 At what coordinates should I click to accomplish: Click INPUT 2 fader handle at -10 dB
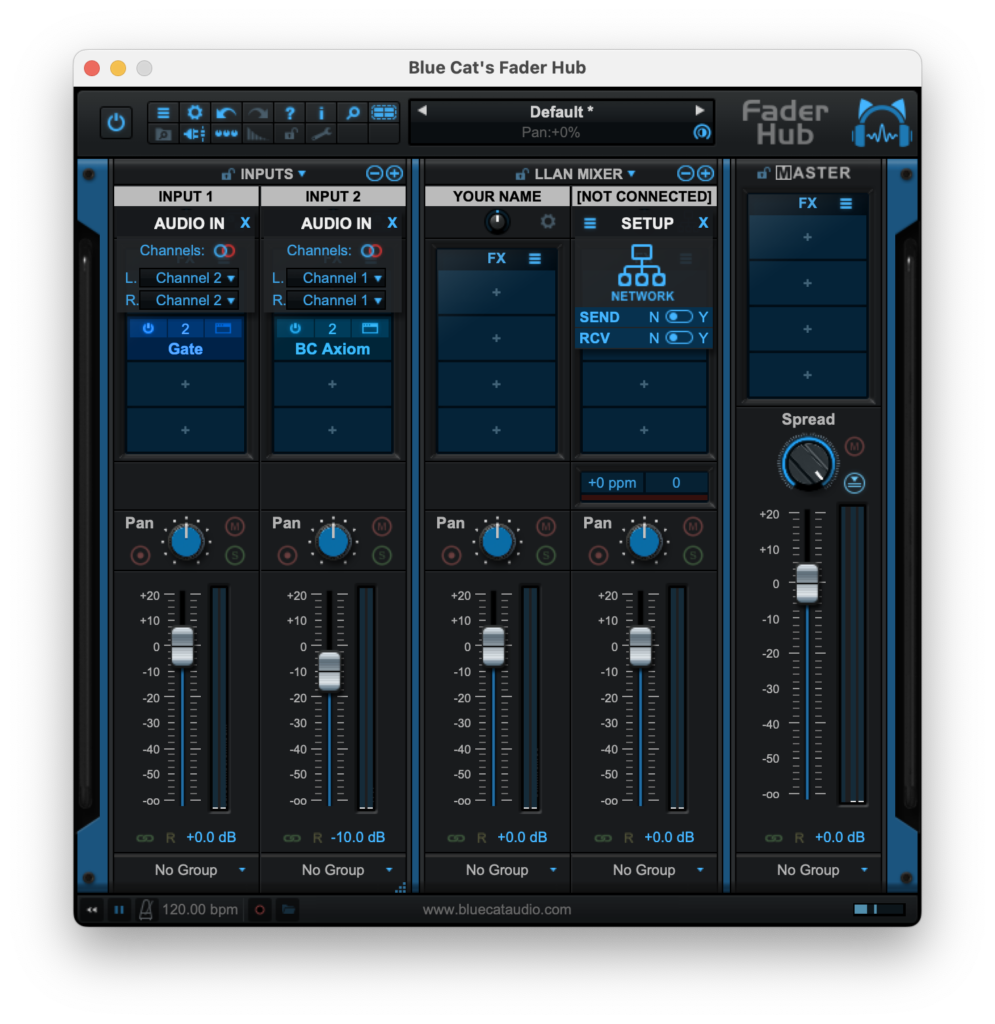tap(329, 671)
